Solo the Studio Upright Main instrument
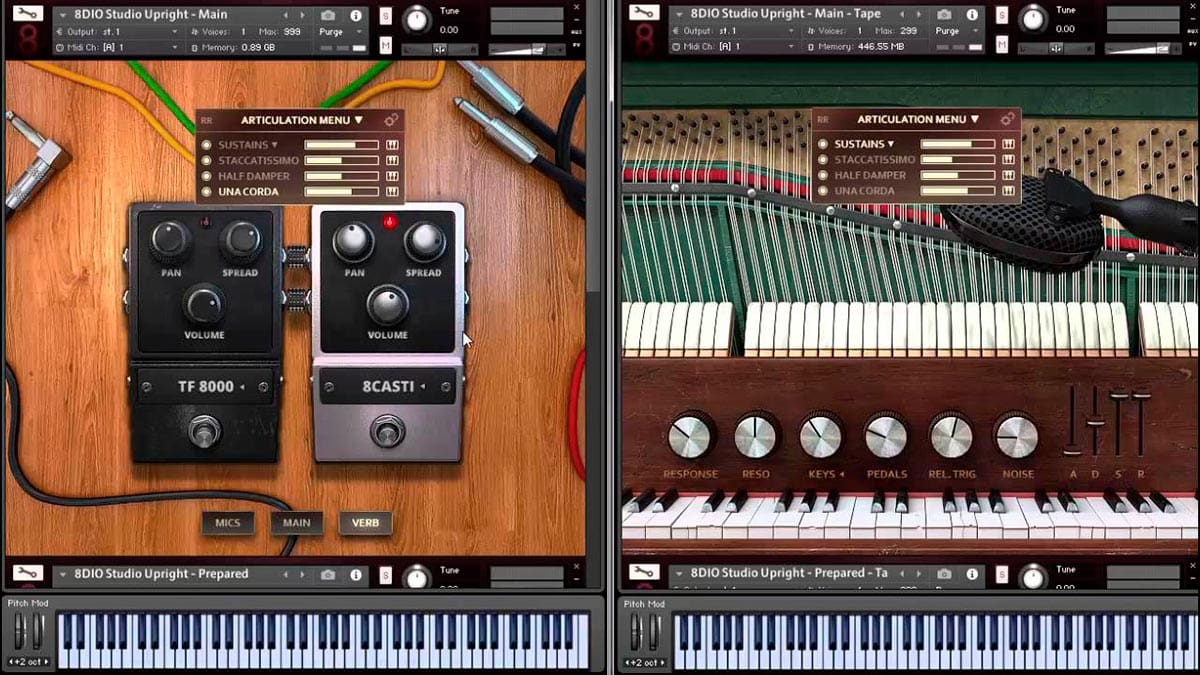The width and height of the screenshot is (1200, 675). coord(386,16)
